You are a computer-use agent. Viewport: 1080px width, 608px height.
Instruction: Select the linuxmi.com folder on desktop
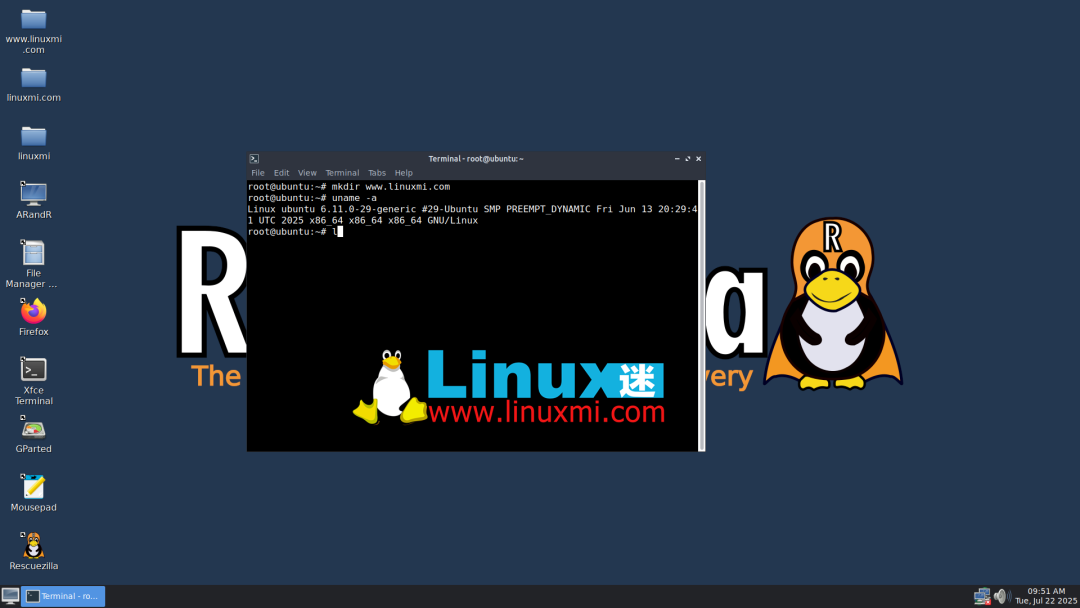[x=34, y=78]
